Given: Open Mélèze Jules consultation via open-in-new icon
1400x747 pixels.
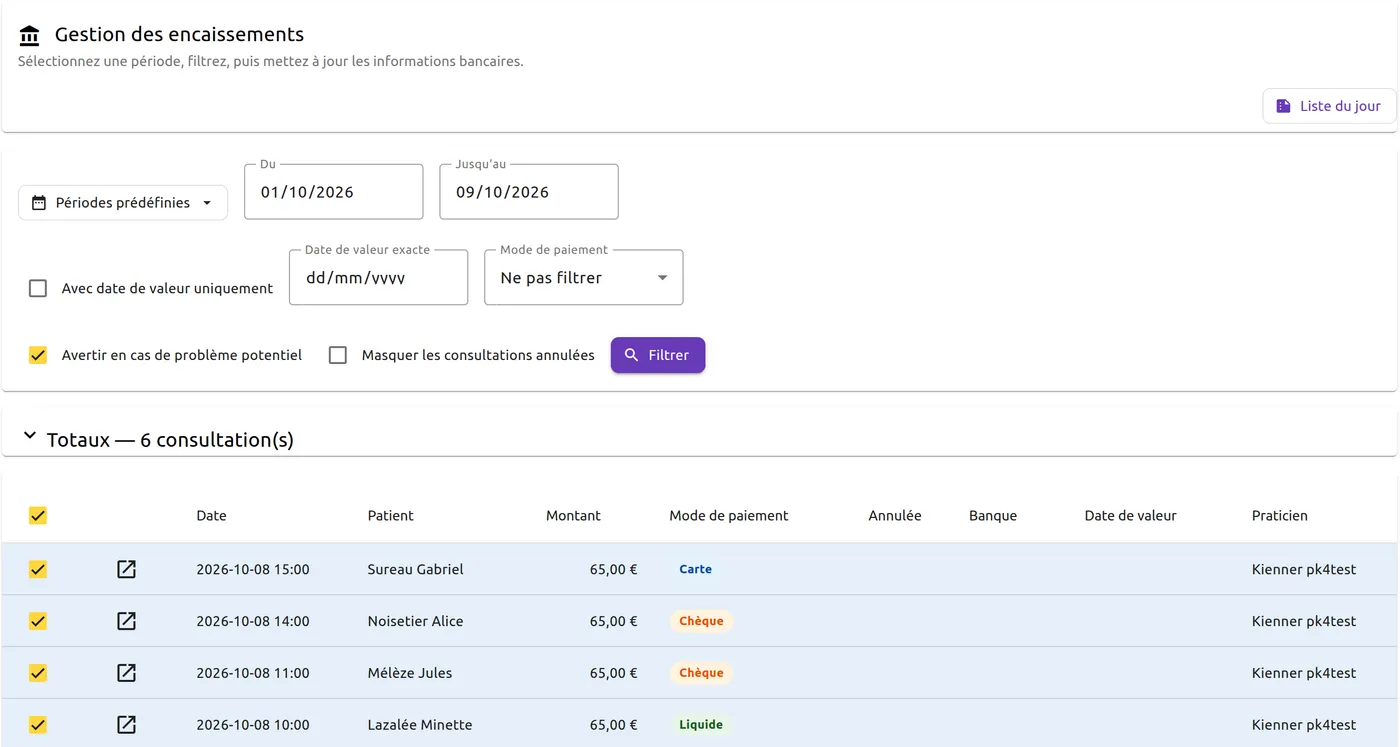Looking at the screenshot, I should 126,673.
